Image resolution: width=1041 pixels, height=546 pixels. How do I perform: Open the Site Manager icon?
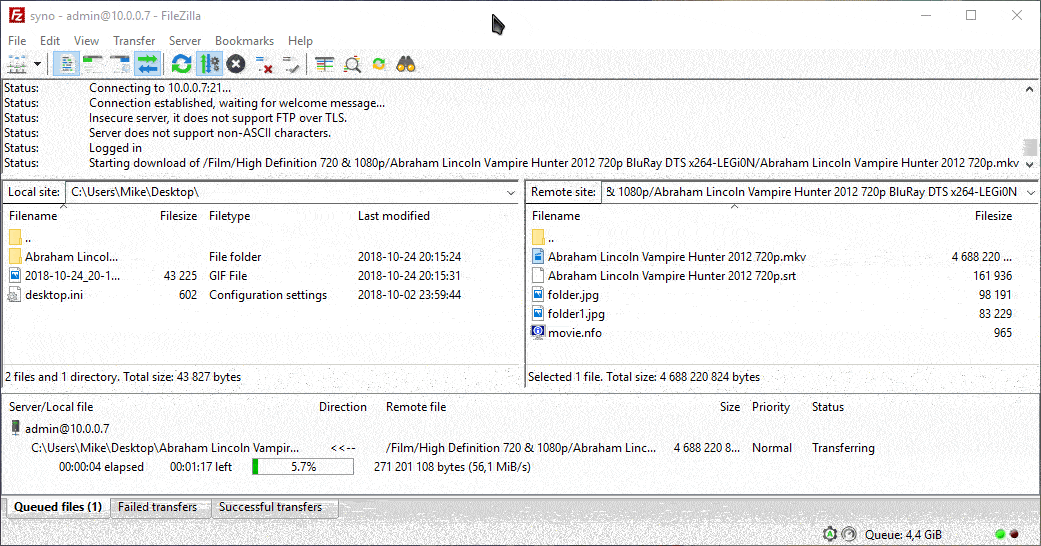click(17, 64)
